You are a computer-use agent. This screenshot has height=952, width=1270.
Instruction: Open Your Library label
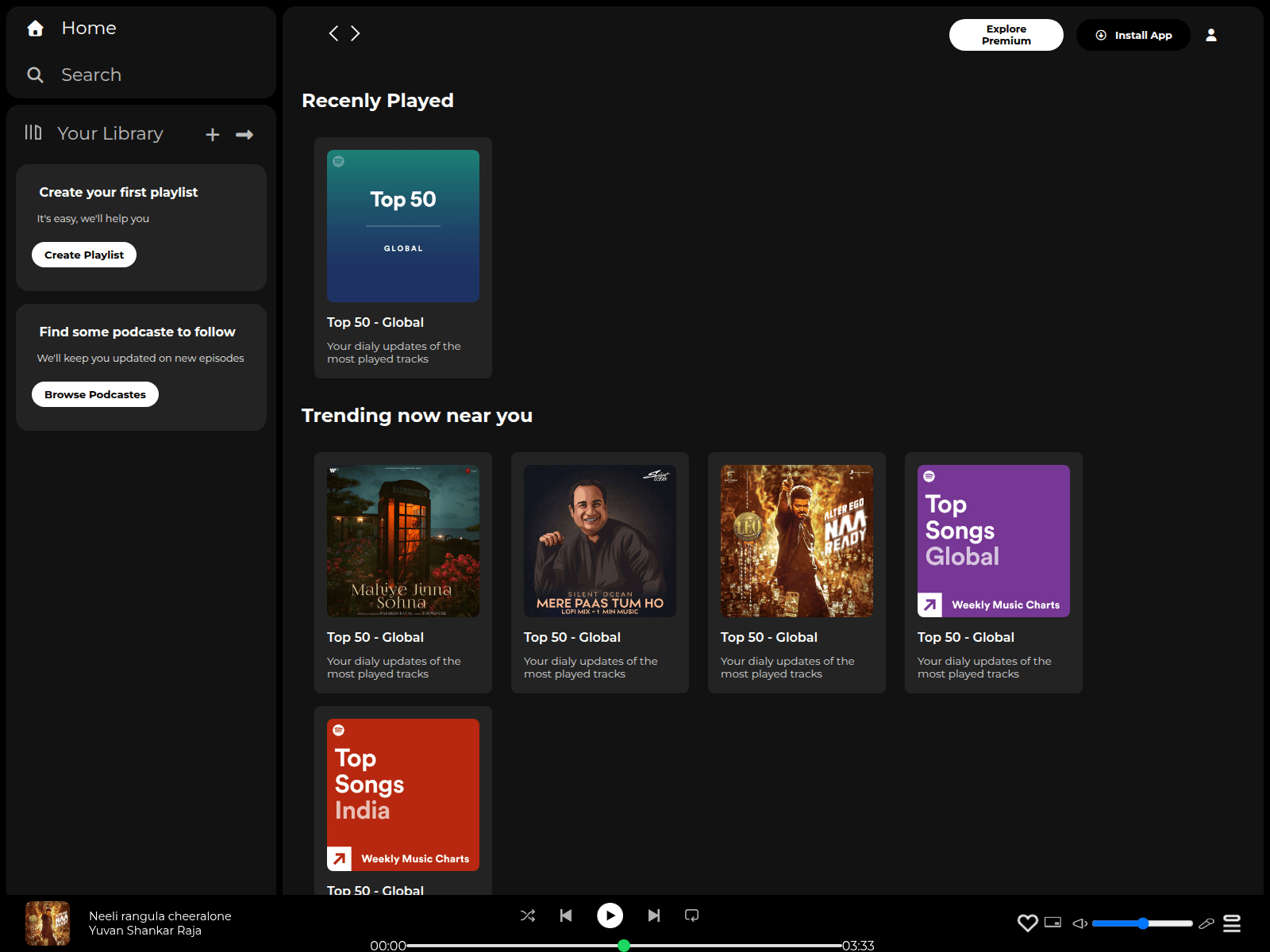click(110, 133)
